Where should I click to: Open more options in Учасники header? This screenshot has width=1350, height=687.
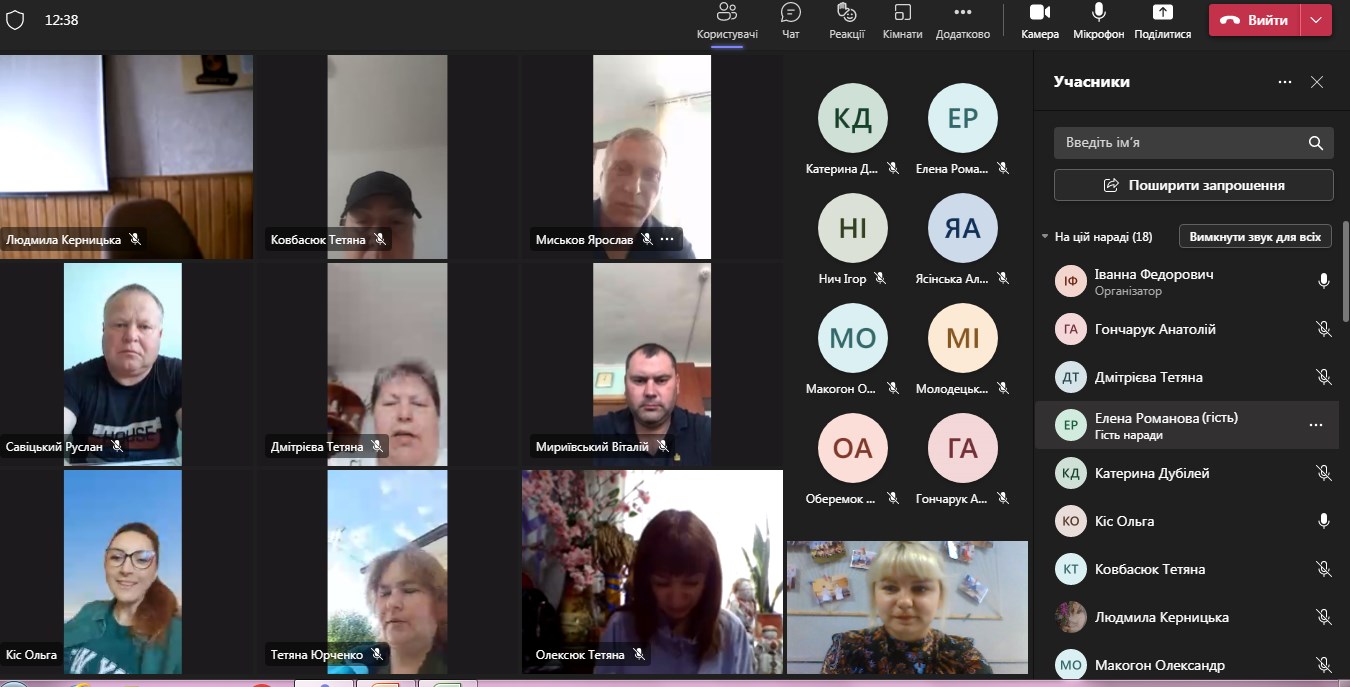(1285, 82)
